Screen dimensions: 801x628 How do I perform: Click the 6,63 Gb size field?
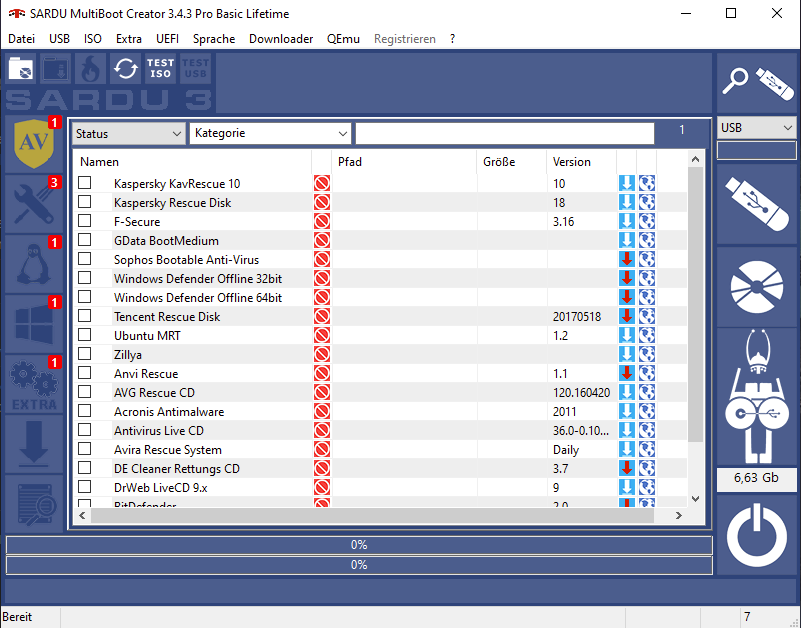pos(757,478)
